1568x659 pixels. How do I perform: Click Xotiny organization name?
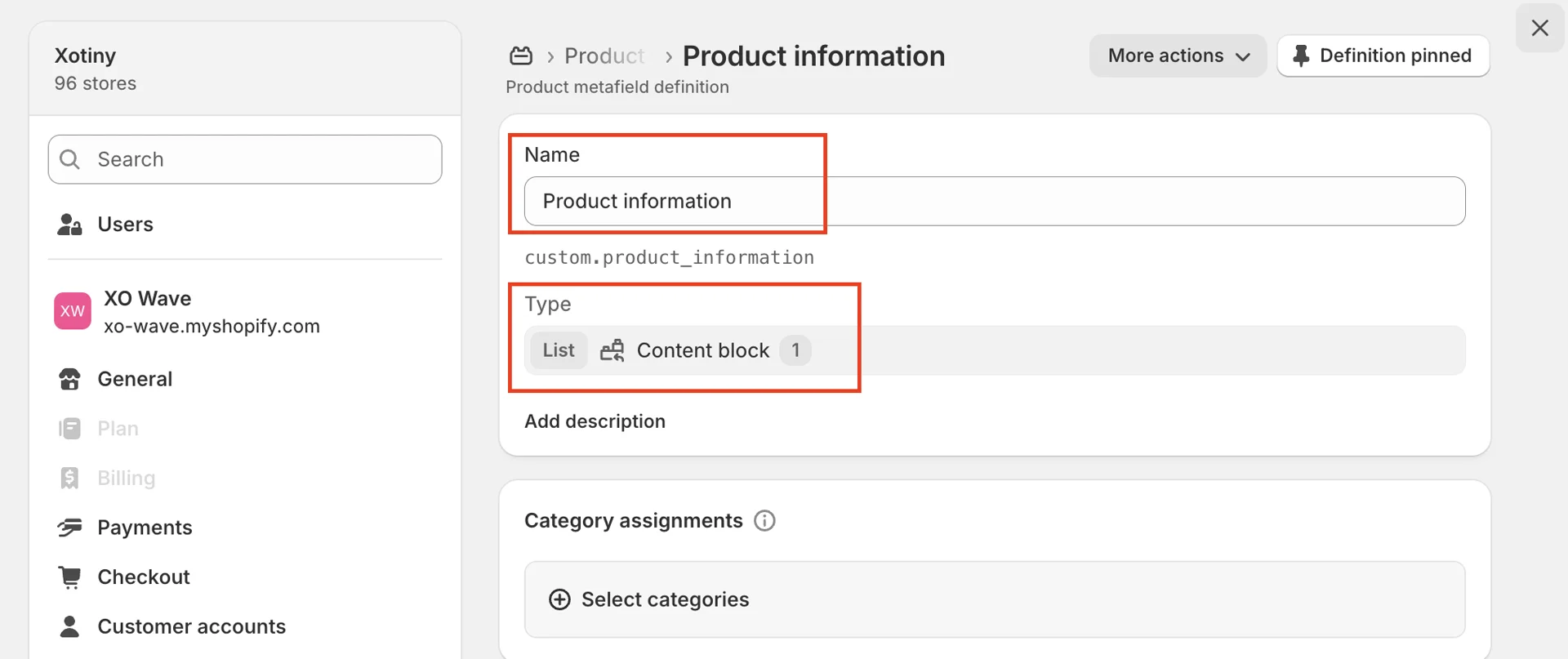[x=85, y=56]
